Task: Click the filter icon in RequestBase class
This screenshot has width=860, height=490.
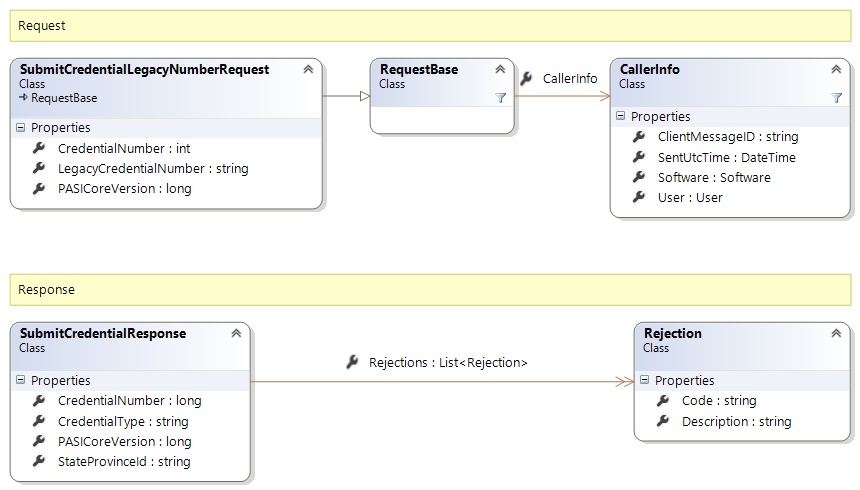Action: [x=501, y=98]
